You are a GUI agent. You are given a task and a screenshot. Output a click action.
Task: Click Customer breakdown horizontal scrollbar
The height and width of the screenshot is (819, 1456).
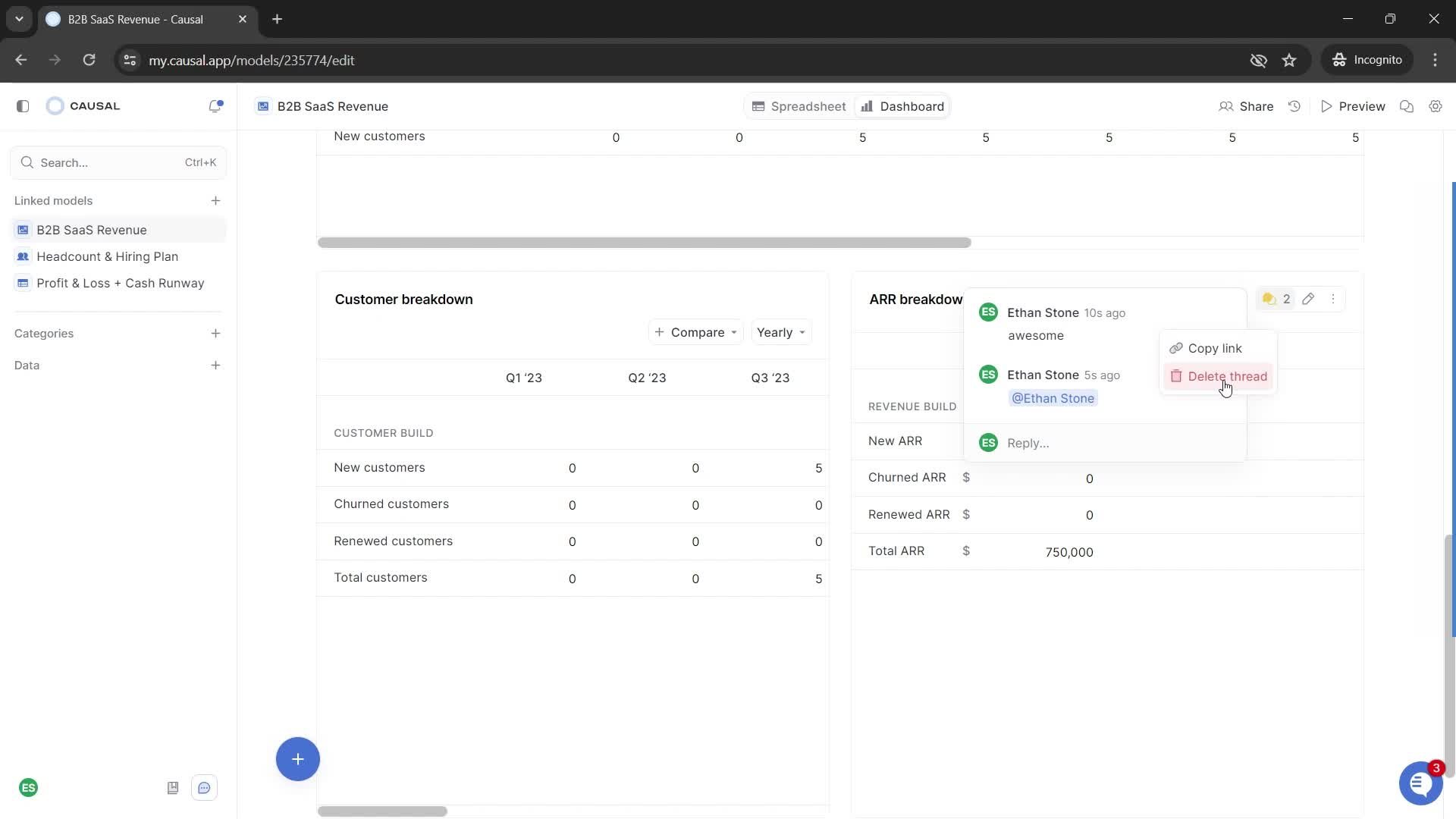(x=382, y=811)
